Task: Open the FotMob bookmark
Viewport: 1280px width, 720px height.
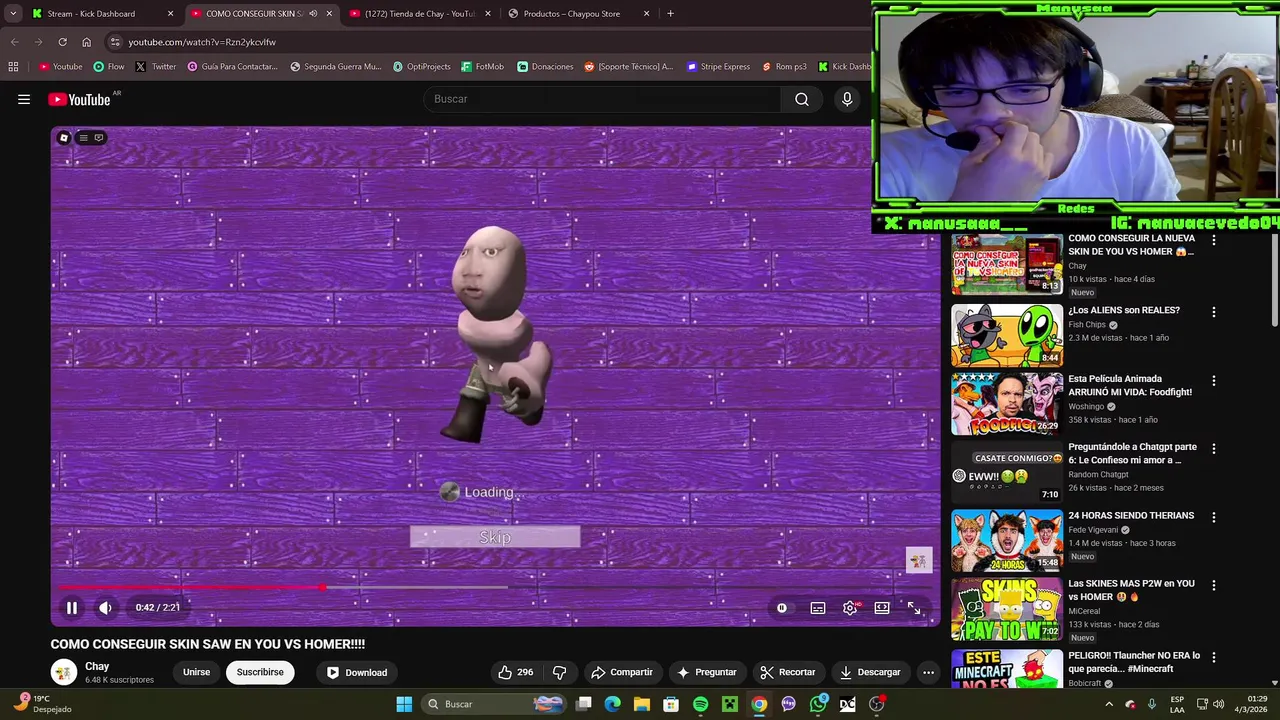Action: 483,67
